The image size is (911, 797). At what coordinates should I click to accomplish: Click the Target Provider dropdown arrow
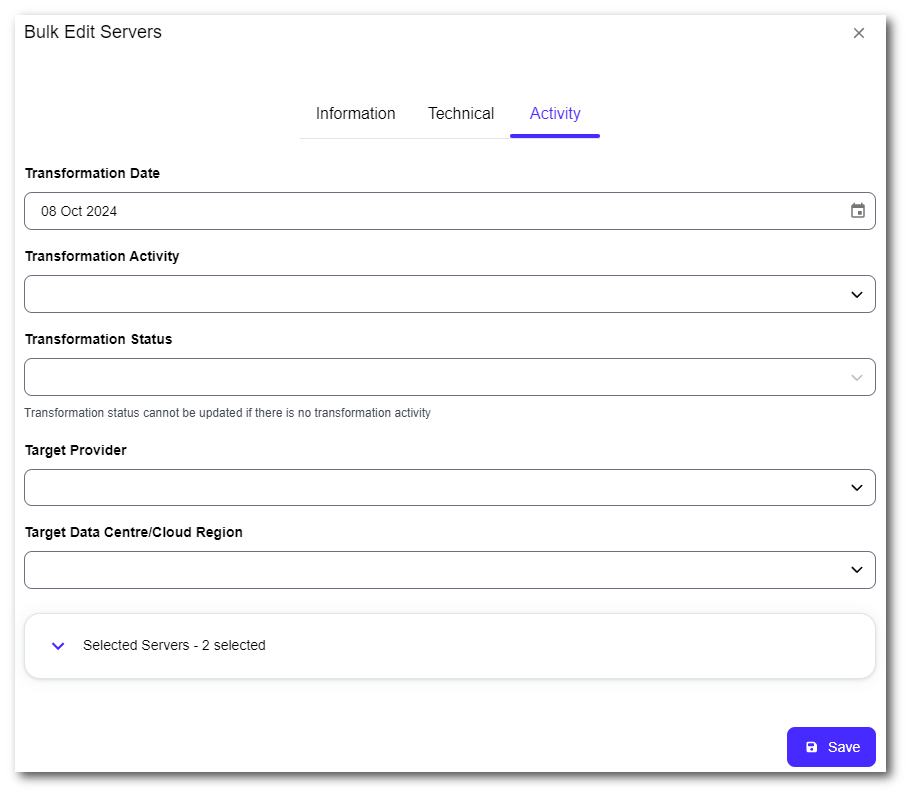point(856,488)
